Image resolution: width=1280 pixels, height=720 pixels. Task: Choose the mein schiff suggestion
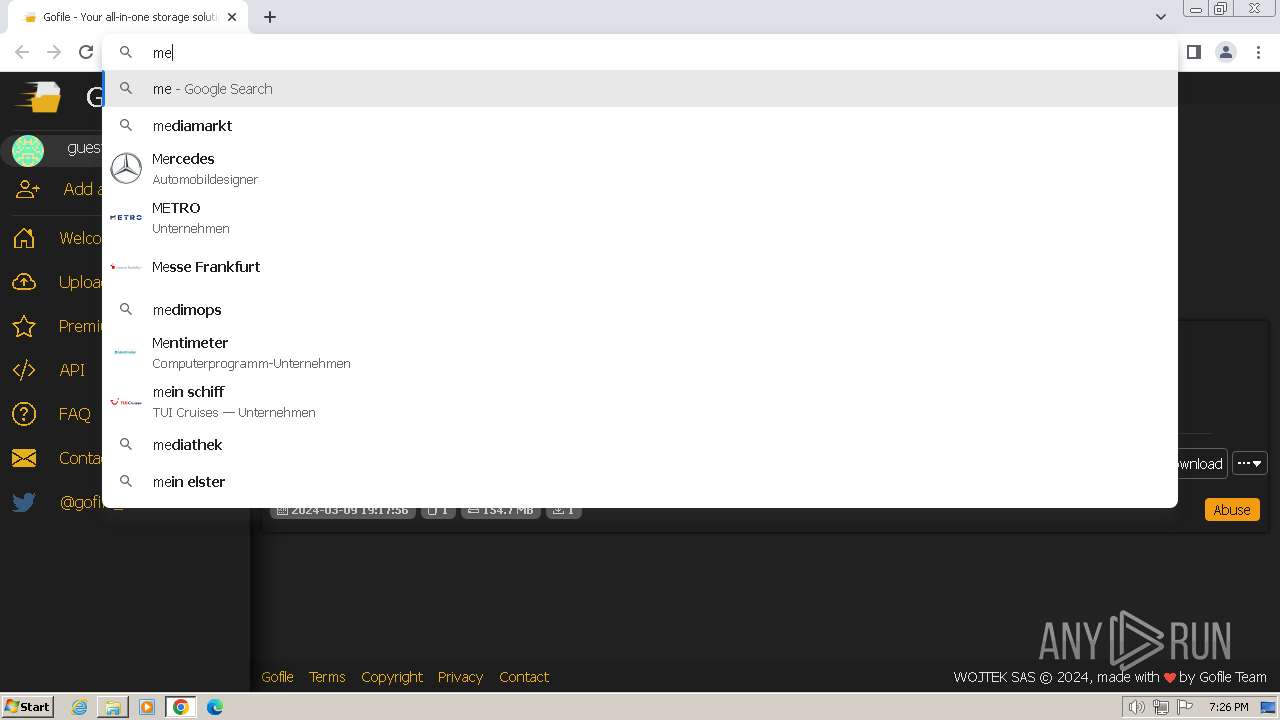click(640, 401)
